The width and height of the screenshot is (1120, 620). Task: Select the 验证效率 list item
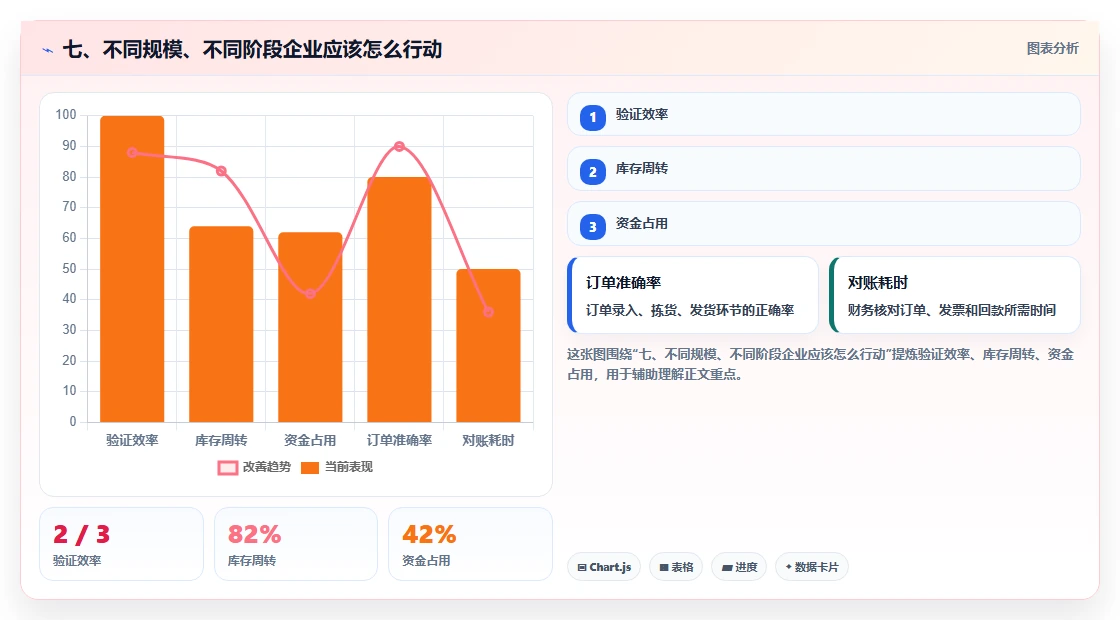point(824,114)
